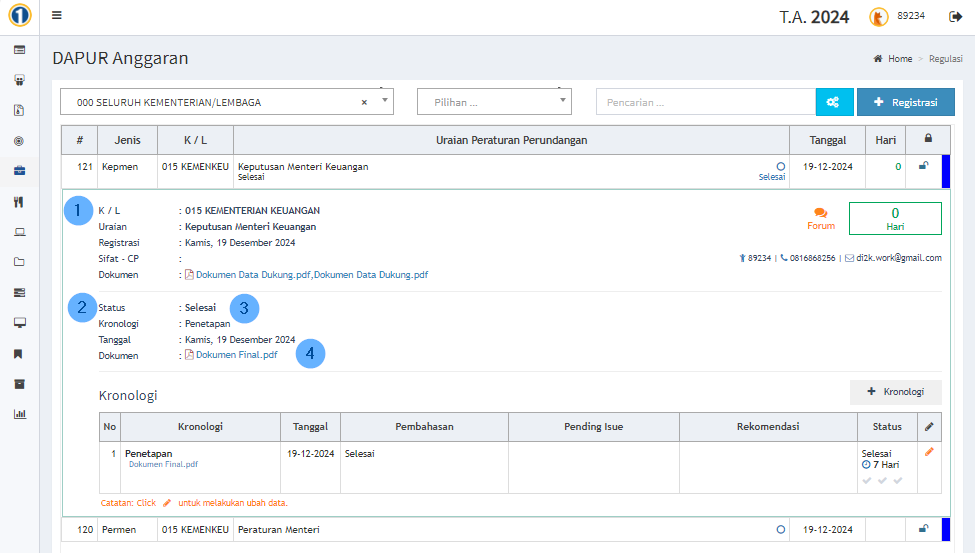Expand the Pilihan dropdown
This screenshot has width=975, height=553.
[x=494, y=102]
